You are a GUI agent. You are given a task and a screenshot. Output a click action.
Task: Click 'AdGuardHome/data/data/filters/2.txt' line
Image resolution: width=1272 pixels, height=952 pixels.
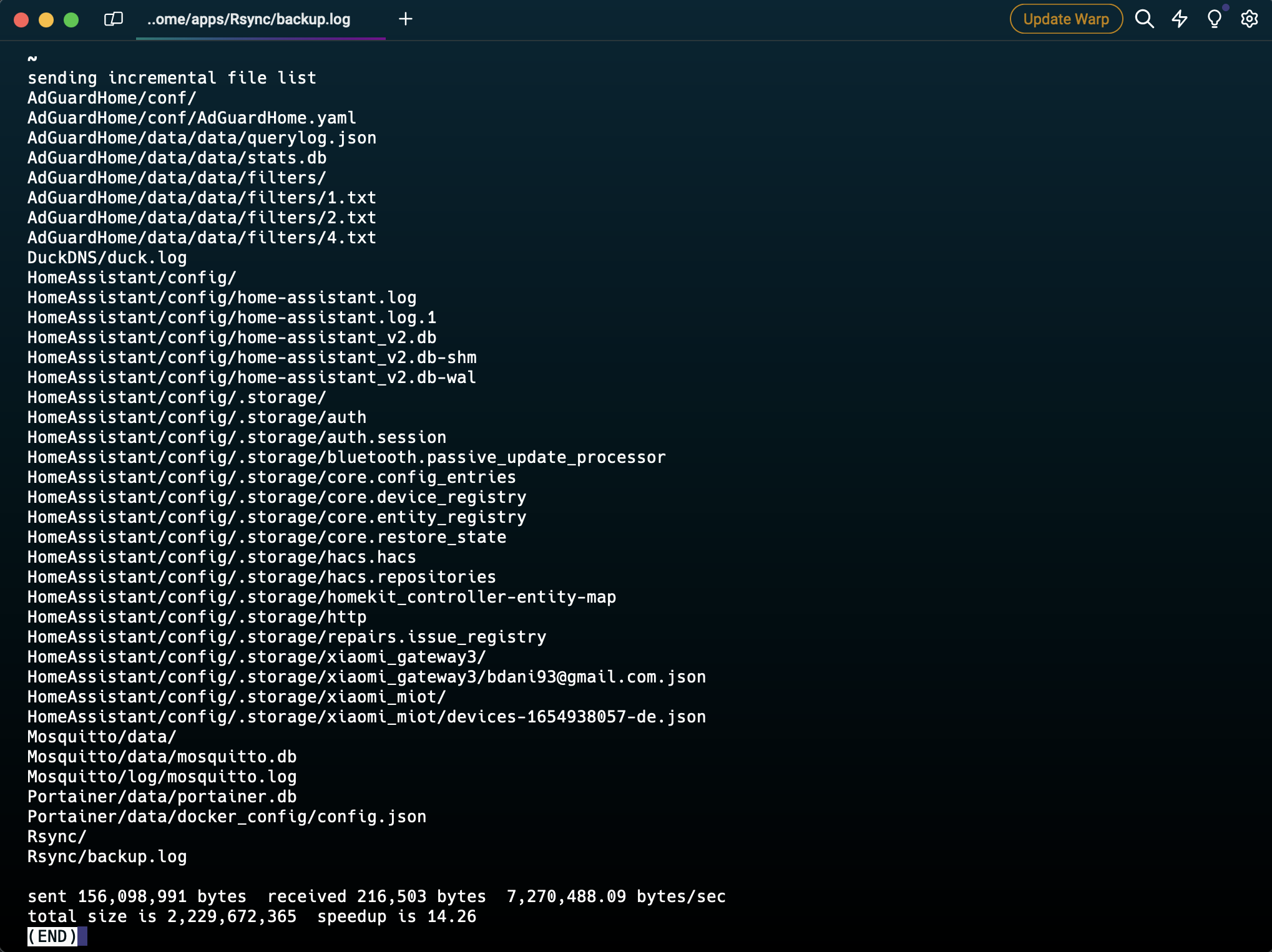click(x=202, y=218)
